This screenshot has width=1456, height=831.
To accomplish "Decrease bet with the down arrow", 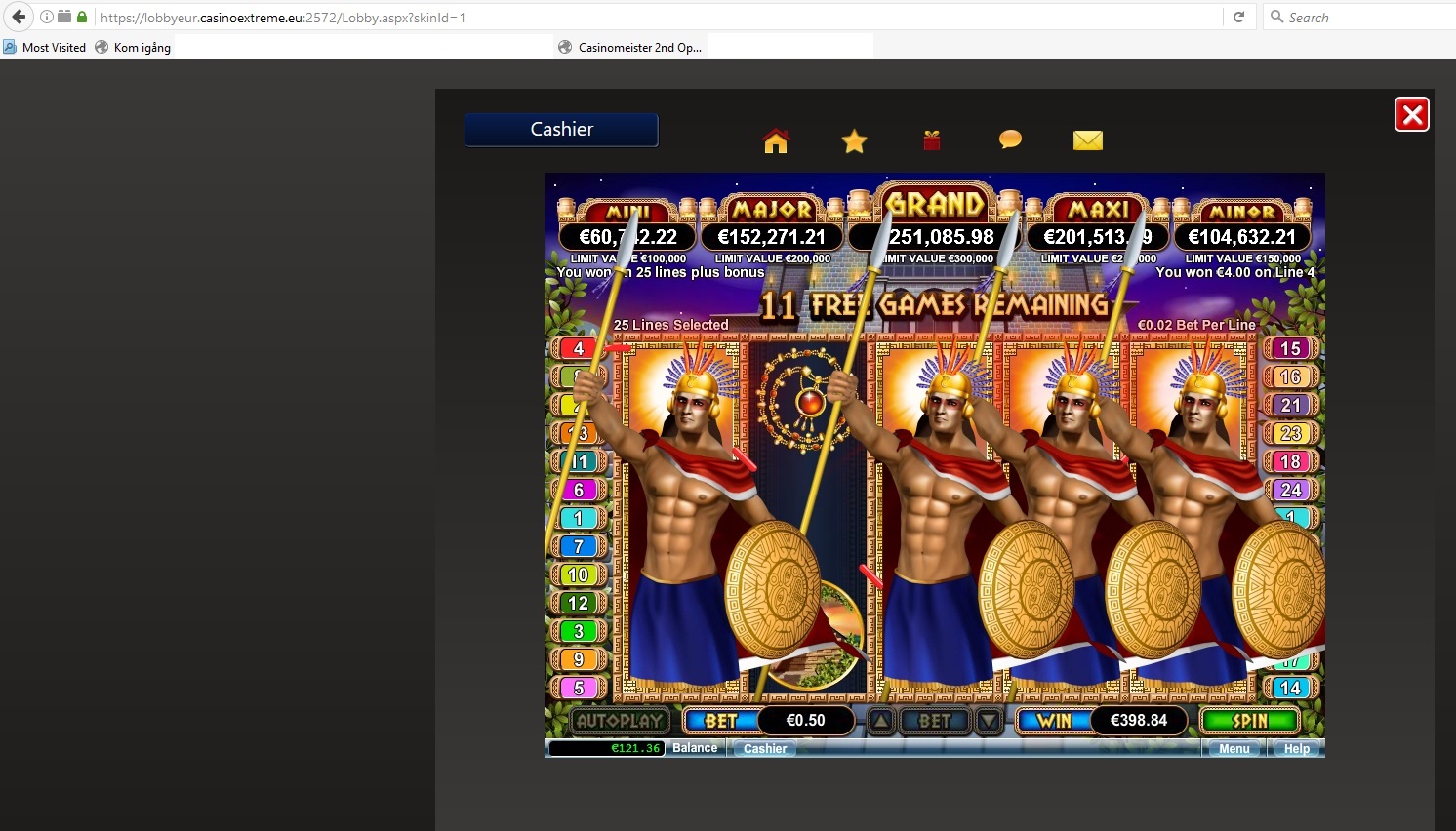I will 990,721.
